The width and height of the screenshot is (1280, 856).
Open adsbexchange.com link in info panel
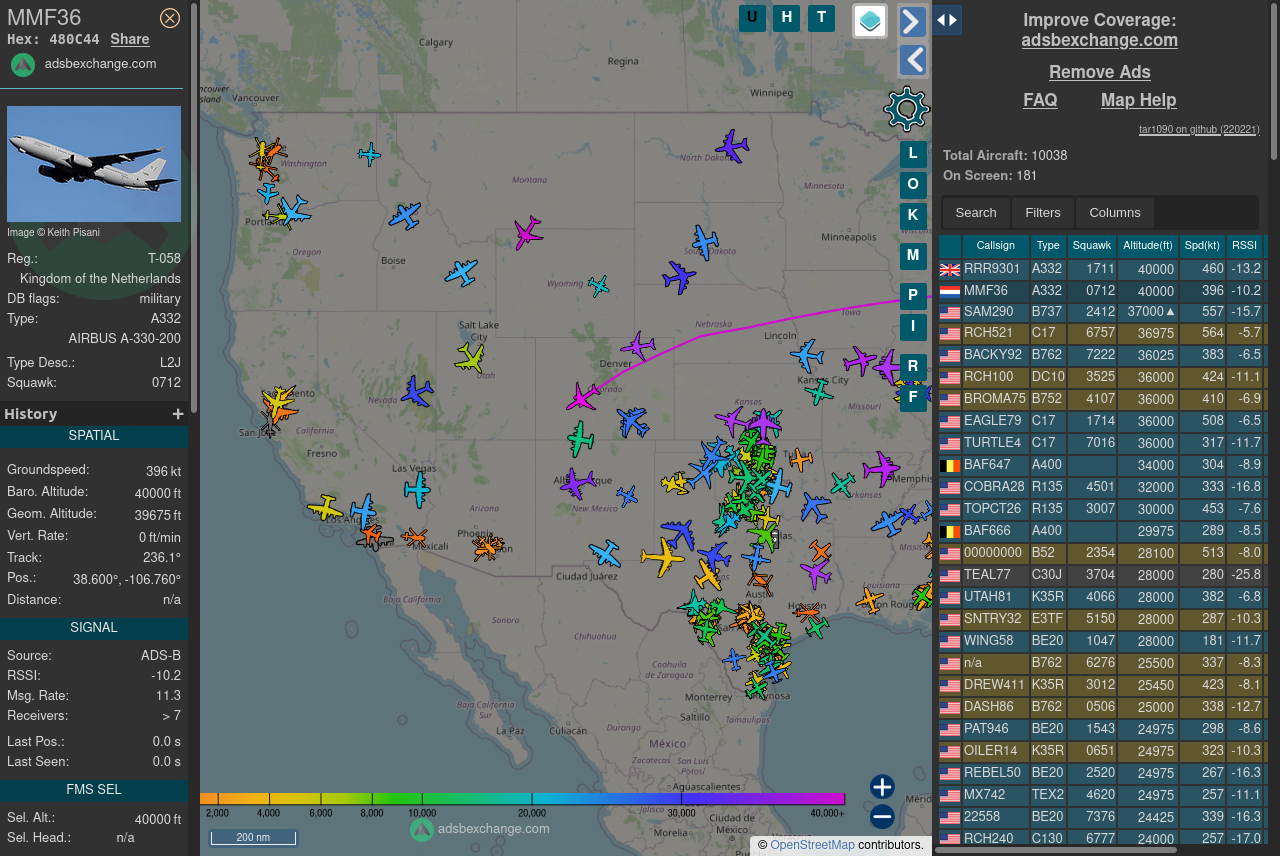[x=100, y=63]
